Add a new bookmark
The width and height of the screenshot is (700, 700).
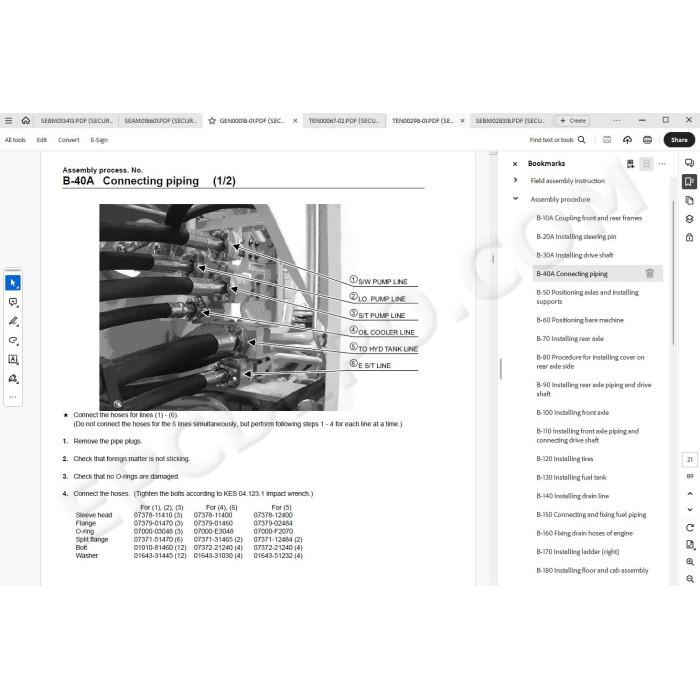[x=630, y=164]
